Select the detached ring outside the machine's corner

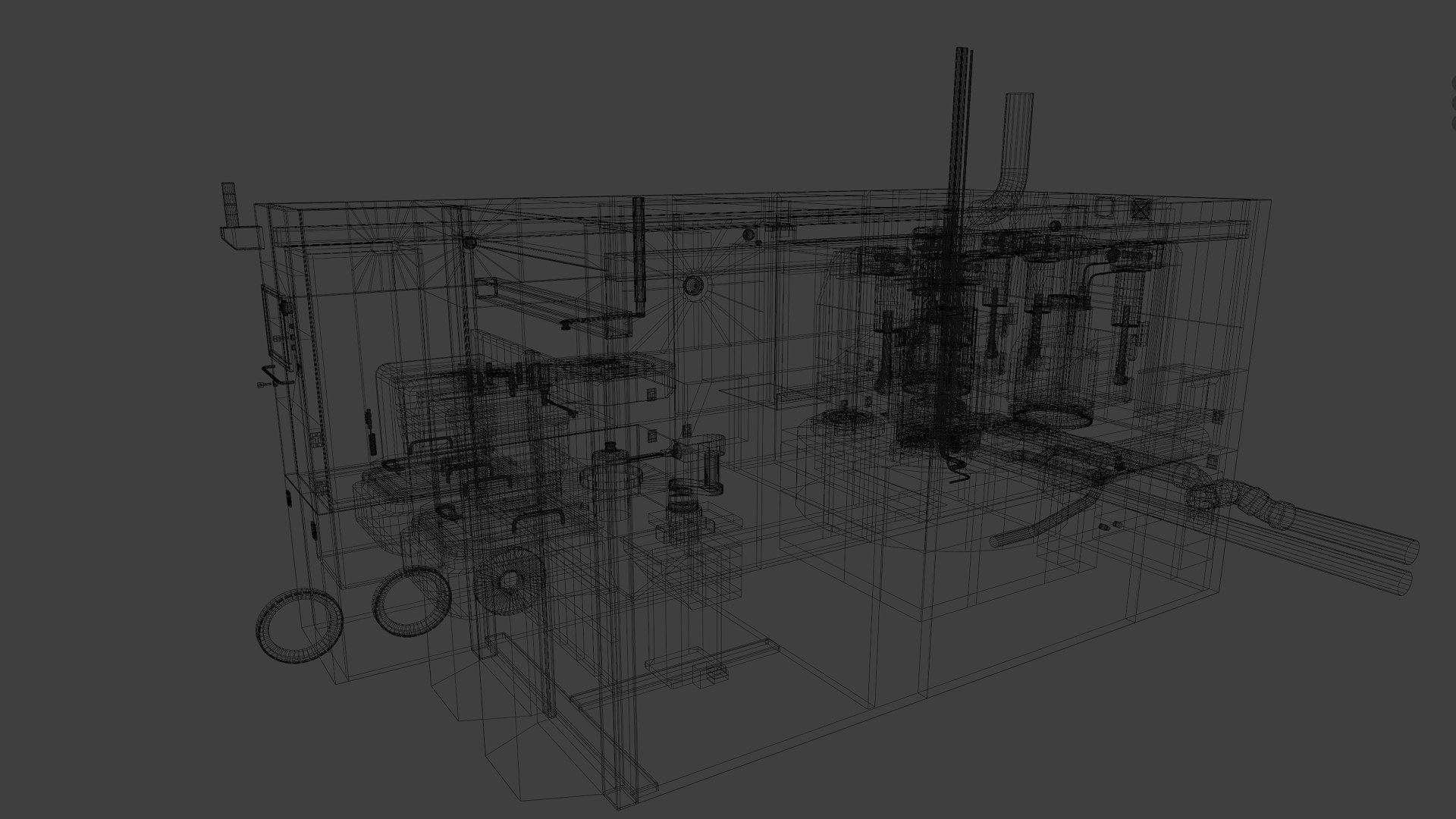coord(300,626)
